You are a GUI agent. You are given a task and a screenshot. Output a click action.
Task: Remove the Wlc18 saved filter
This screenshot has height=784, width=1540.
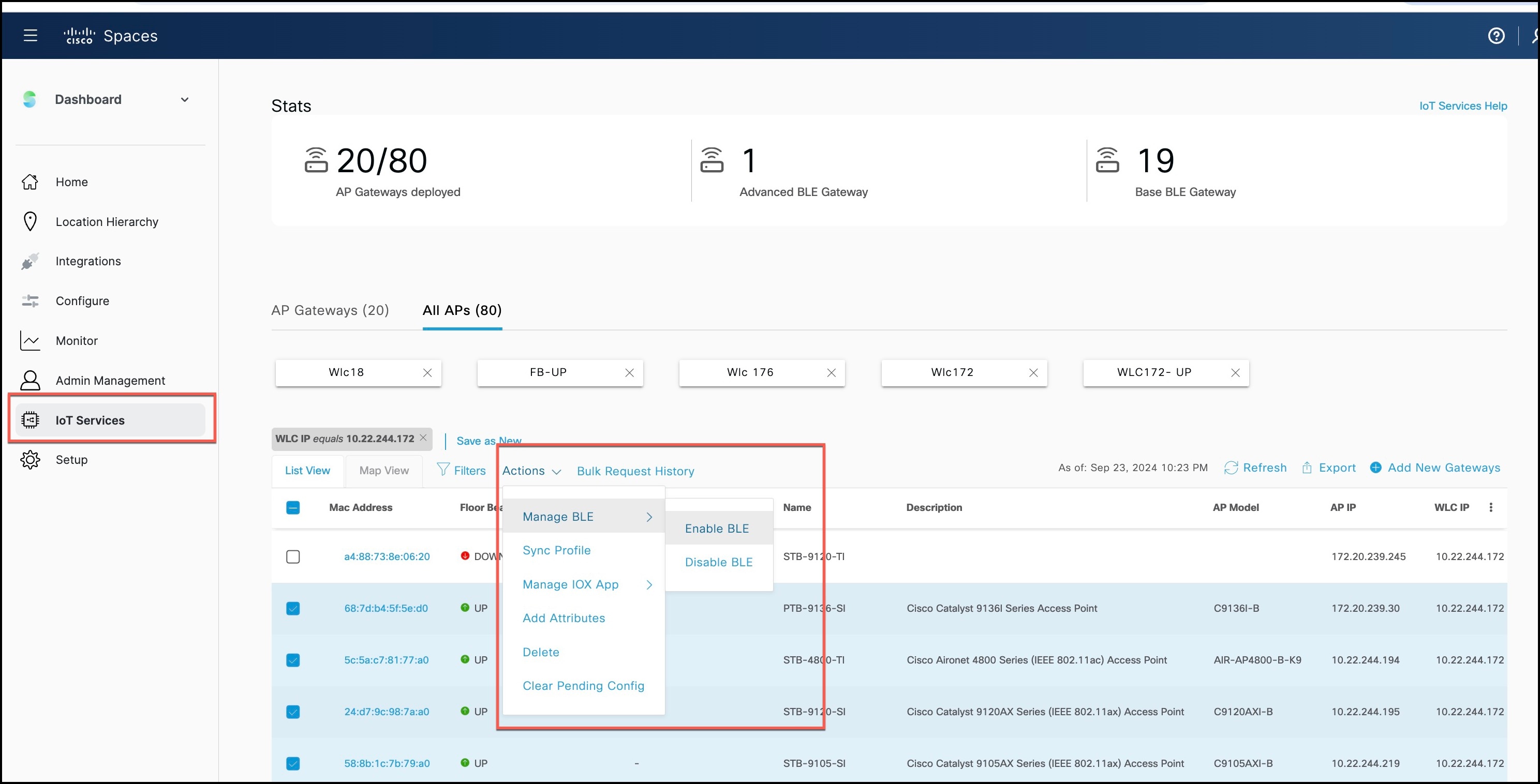click(427, 373)
